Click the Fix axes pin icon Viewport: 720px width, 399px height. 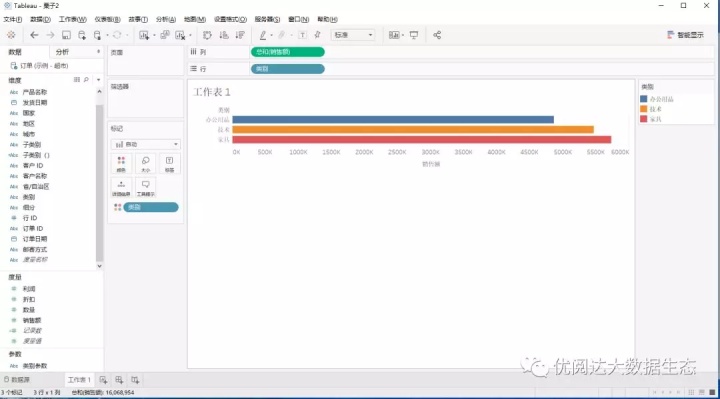(x=317, y=35)
